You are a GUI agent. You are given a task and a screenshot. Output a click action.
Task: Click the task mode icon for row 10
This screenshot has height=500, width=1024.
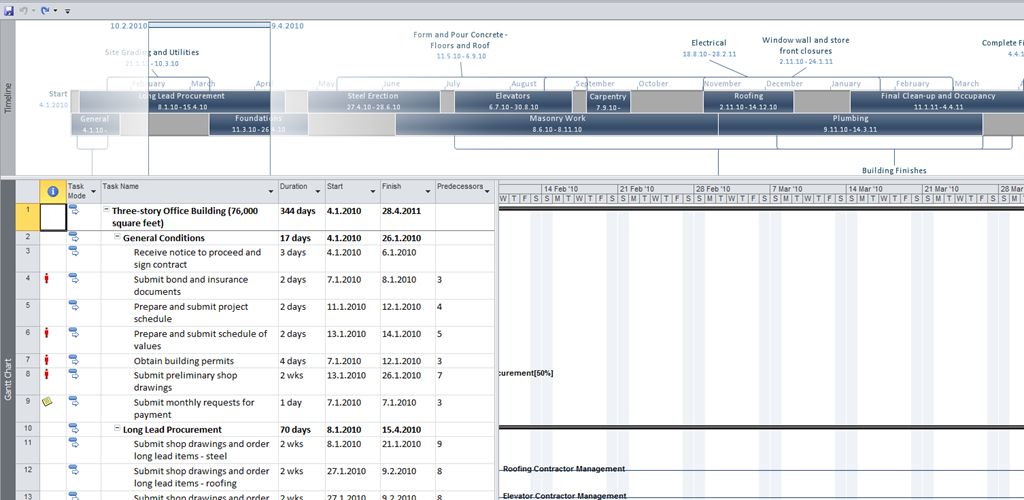74,429
